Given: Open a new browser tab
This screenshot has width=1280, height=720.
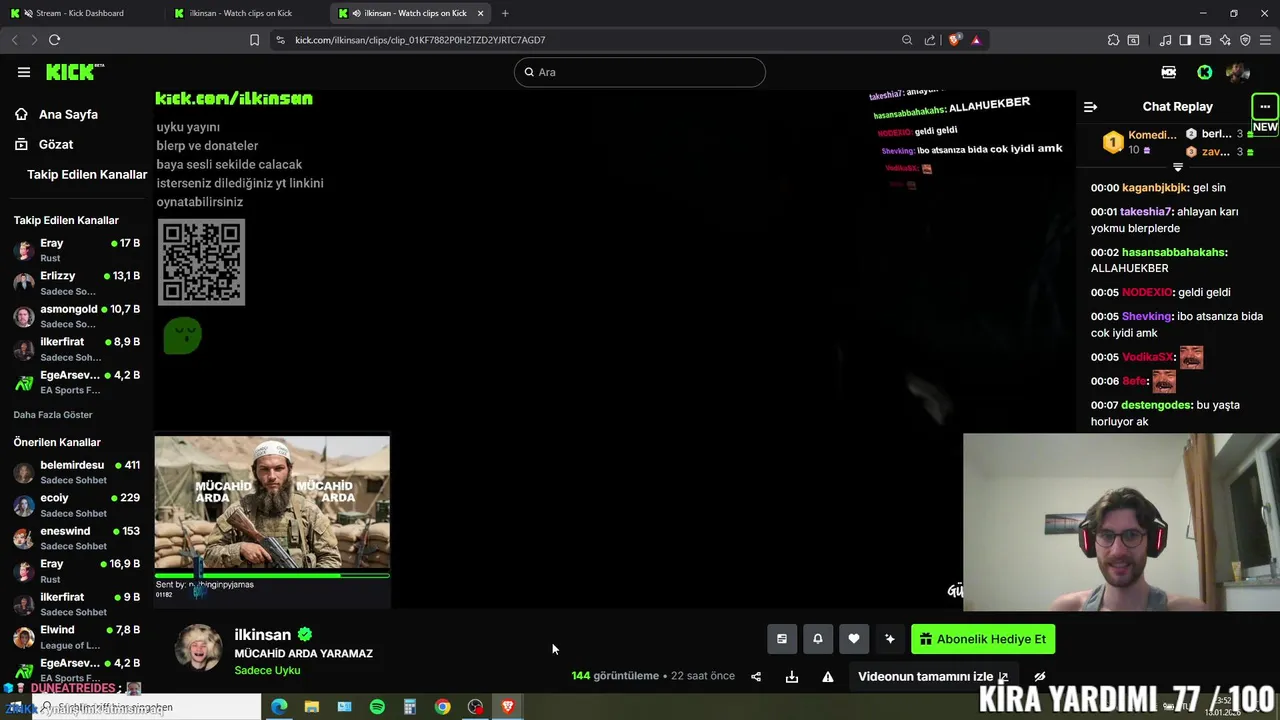Looking at the screenshot, I should [x=505, y=13].
